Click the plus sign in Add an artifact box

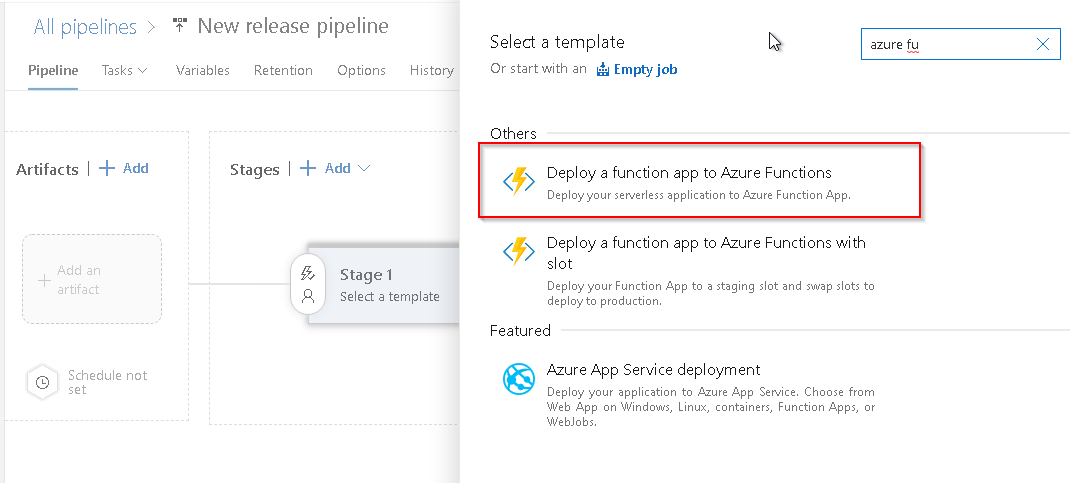tap(44, 280)
